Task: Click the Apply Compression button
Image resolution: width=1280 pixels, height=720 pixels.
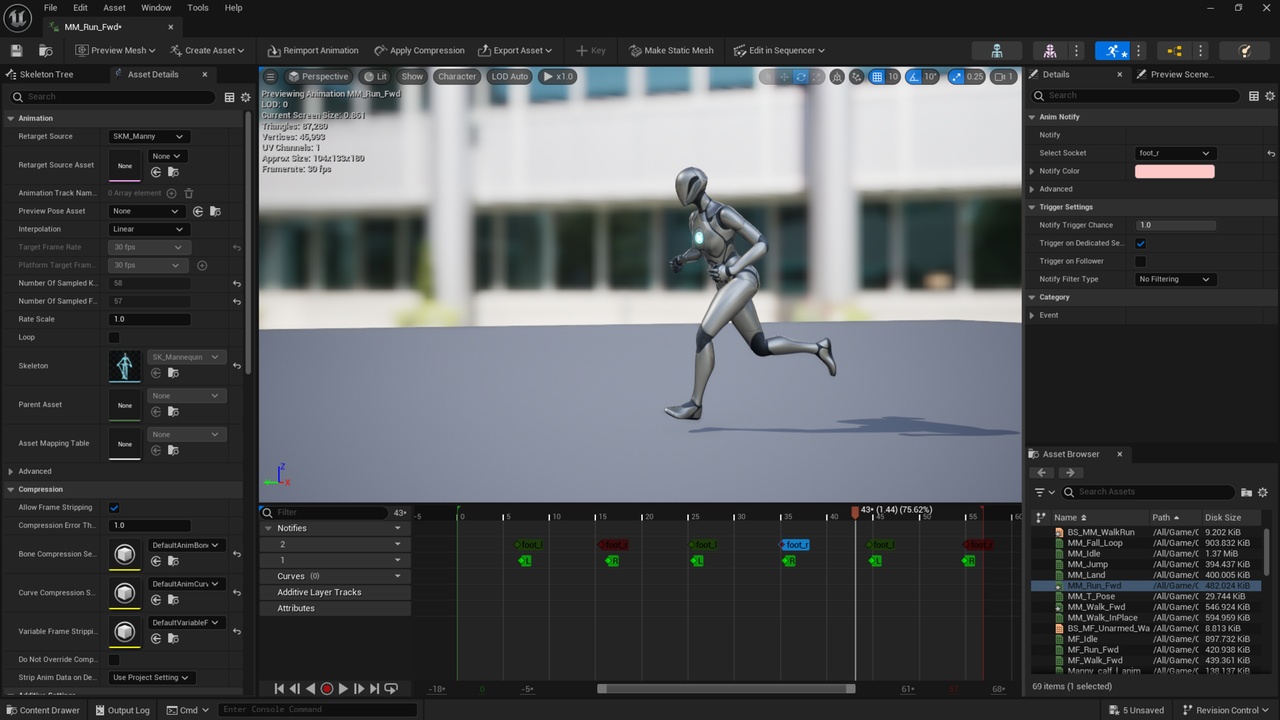Action: click(x=419, y=50)
